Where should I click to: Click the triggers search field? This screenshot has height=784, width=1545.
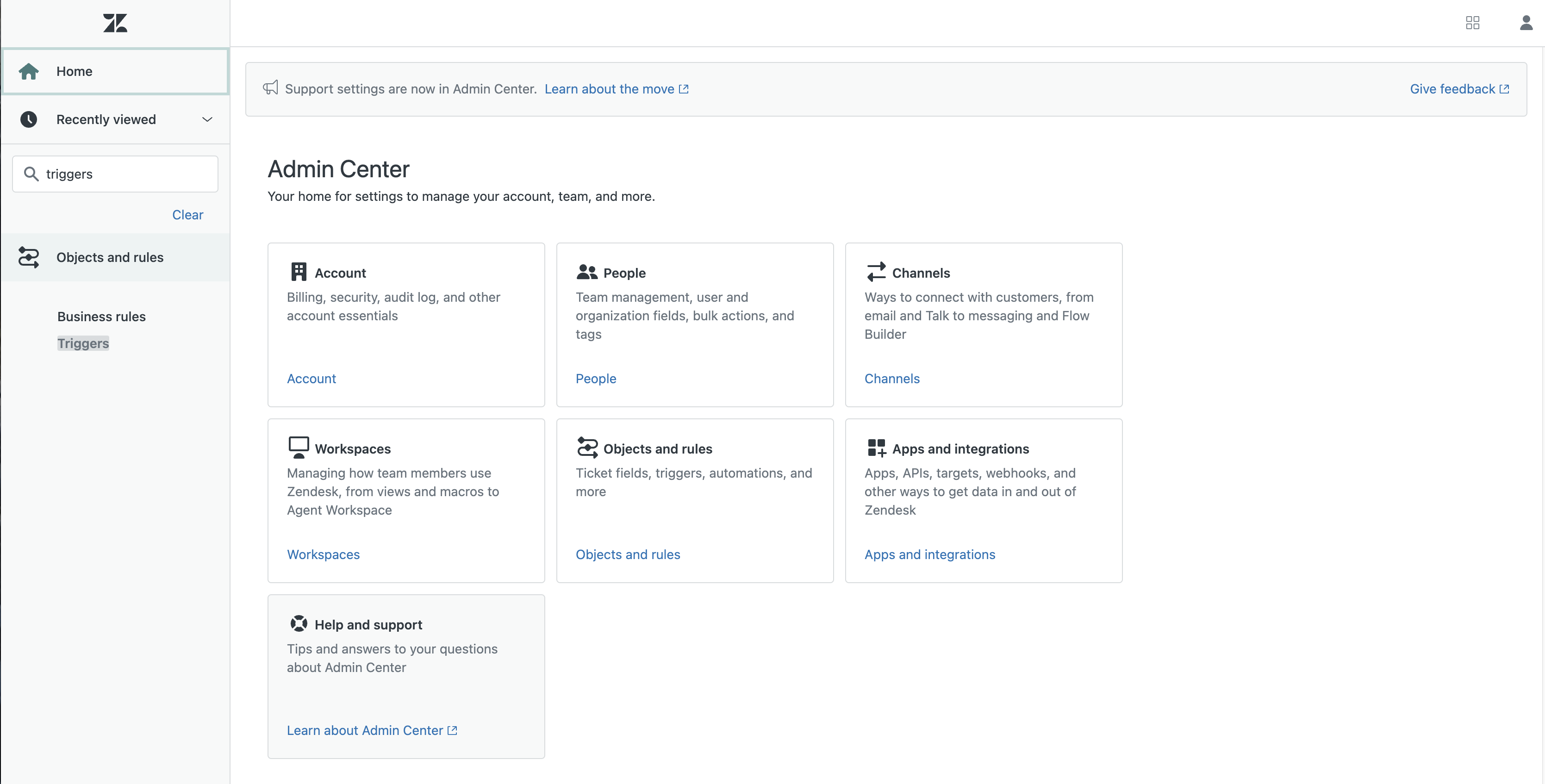point(115,174)
